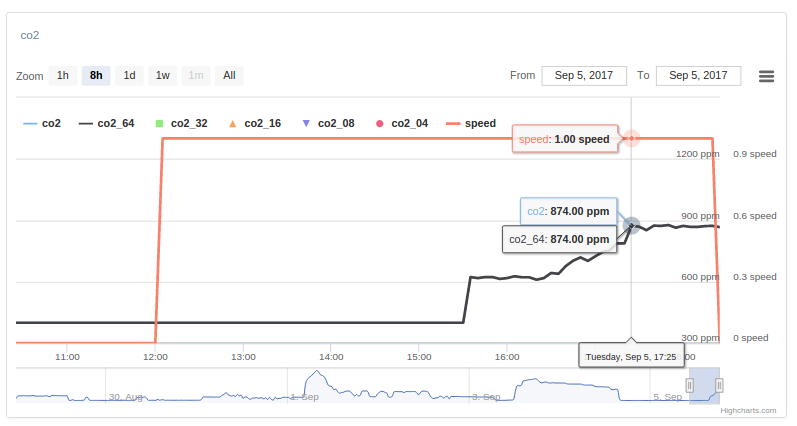Hide the co2_64 series via legend

pos(107,124)
